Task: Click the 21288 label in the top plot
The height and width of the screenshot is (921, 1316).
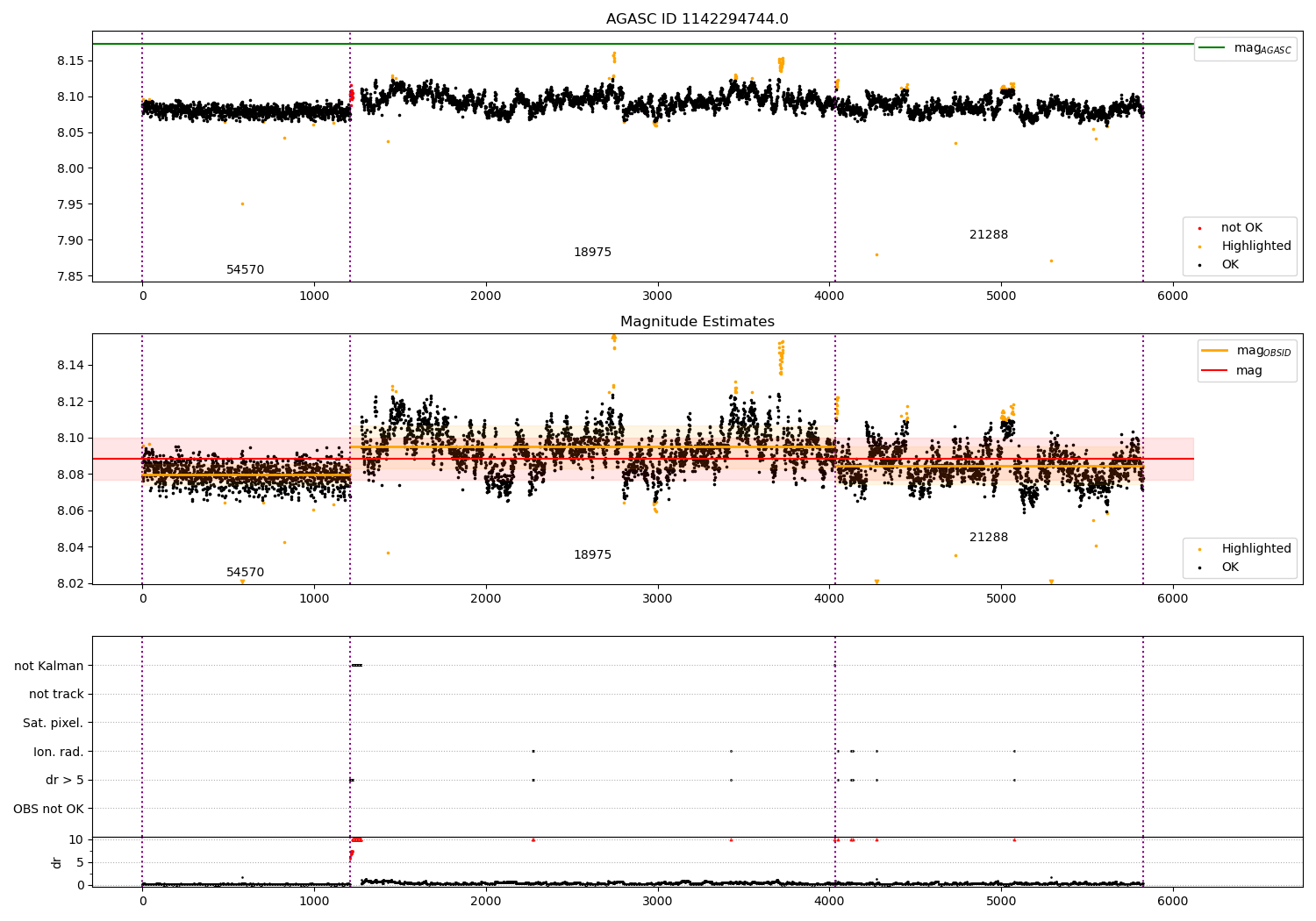Action: click(x=989, y=235)
